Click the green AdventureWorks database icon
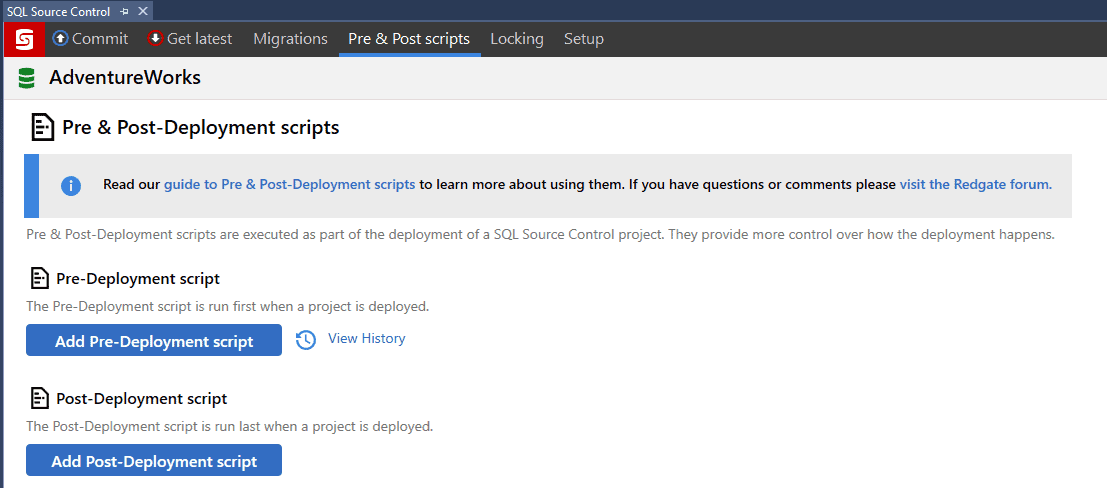This screenshot has width=1107, height=488. tap(27, 78)
